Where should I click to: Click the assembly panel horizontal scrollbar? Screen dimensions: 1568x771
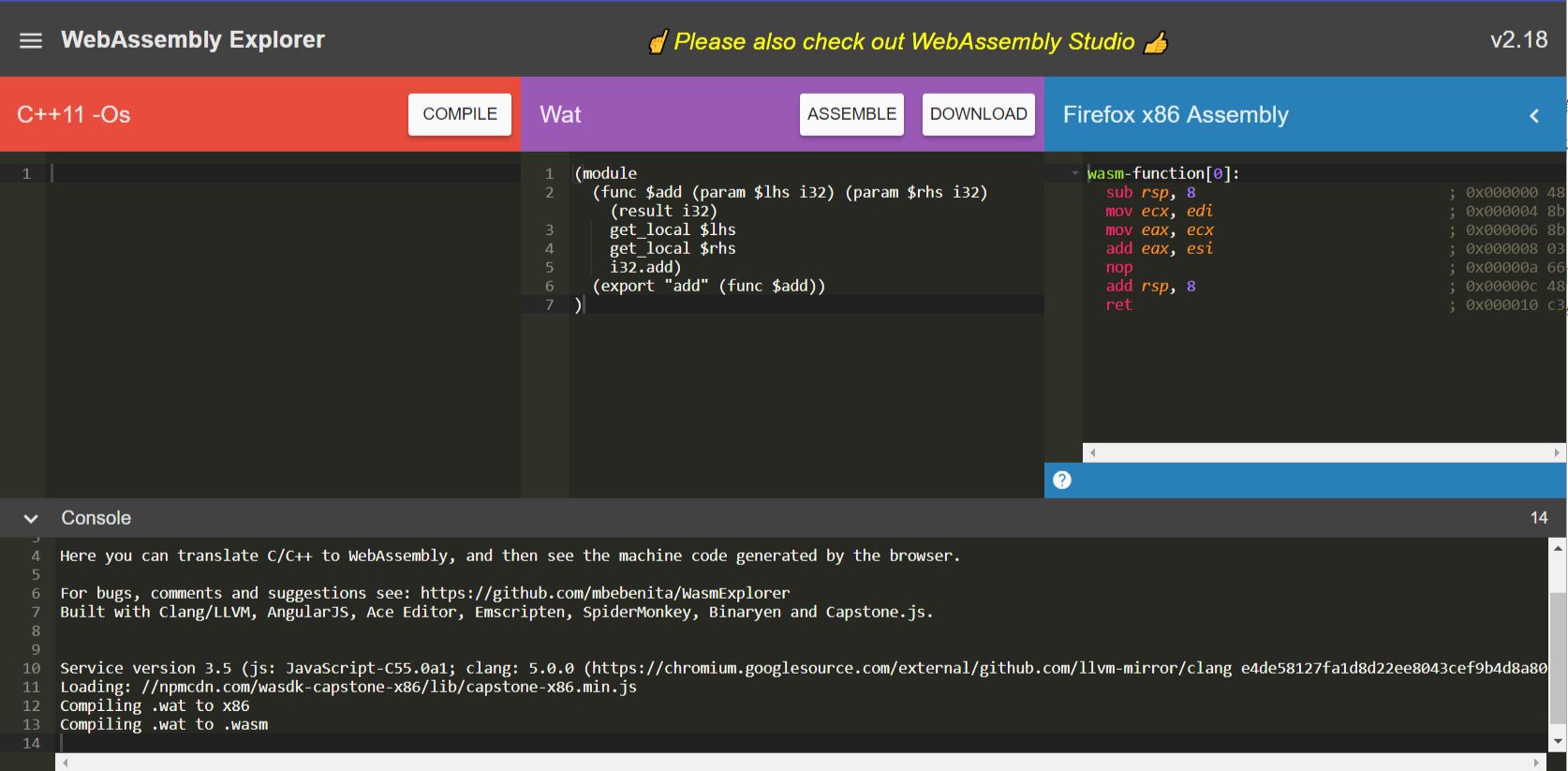pyautogui.click(x=1324, y=452)
